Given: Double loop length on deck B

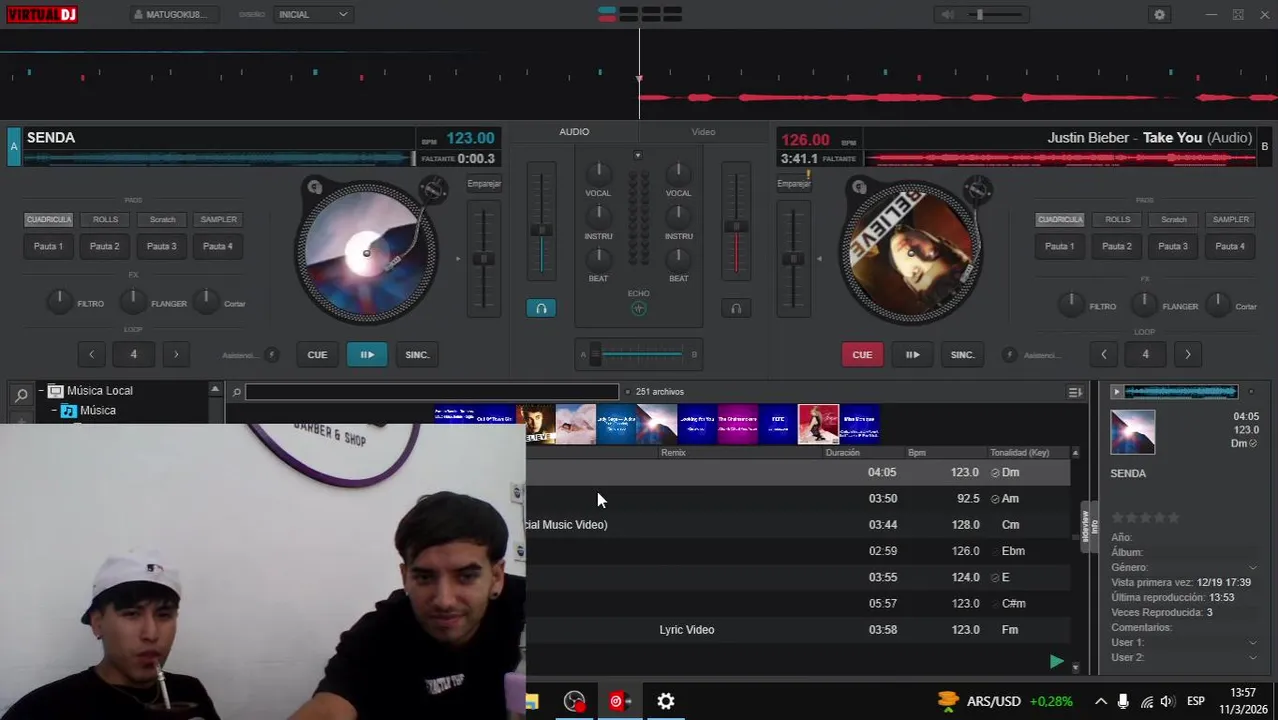Looking at the screenshot, I should pos(1188,354).
